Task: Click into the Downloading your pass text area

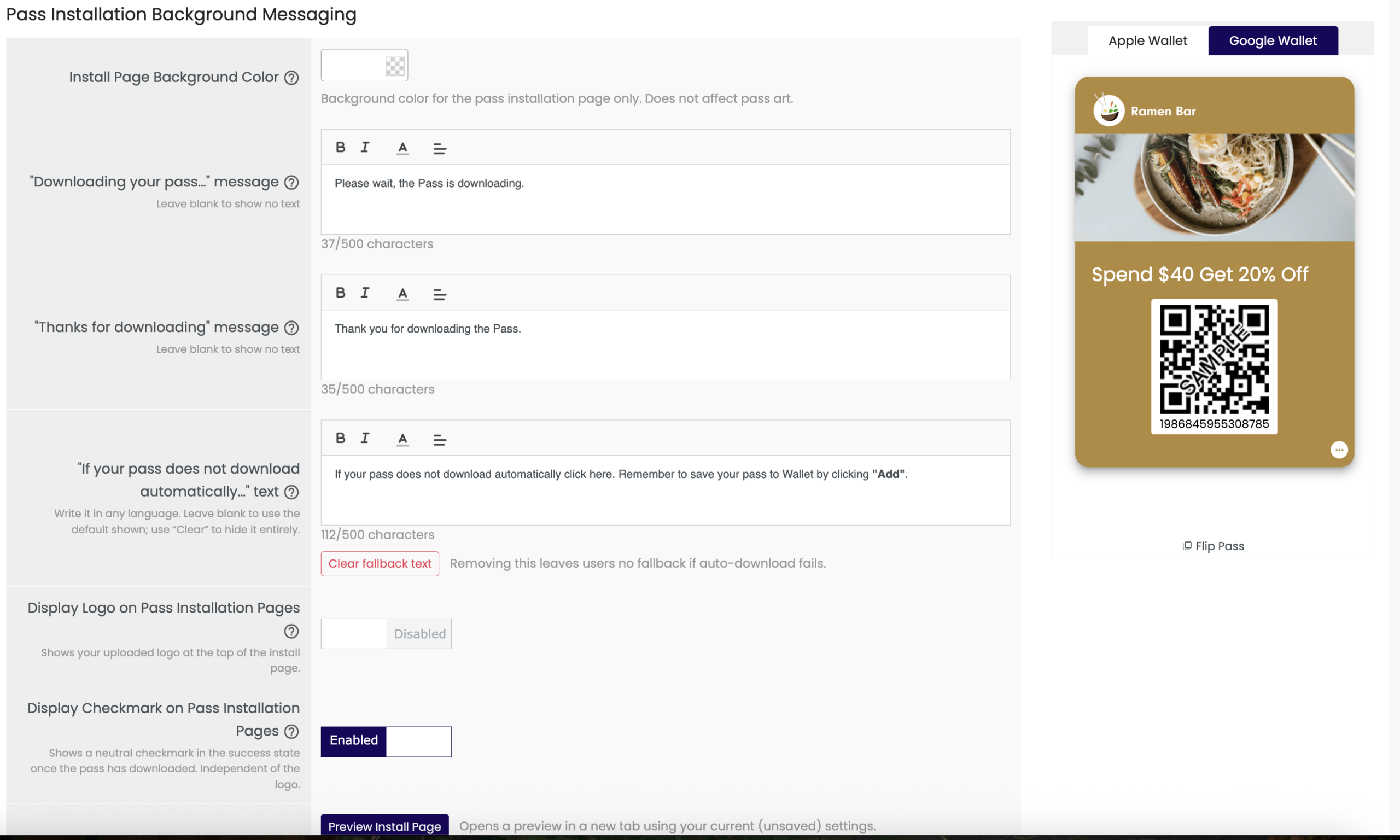Action: (666, 199)
